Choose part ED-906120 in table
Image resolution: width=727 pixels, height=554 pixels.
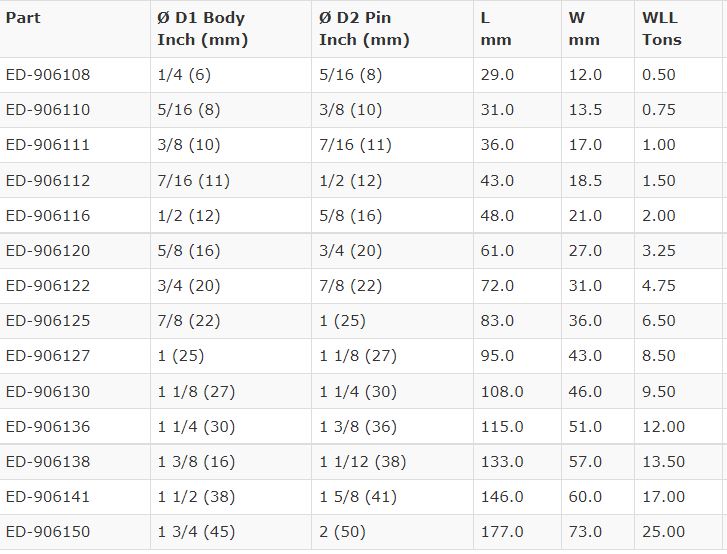48,251
